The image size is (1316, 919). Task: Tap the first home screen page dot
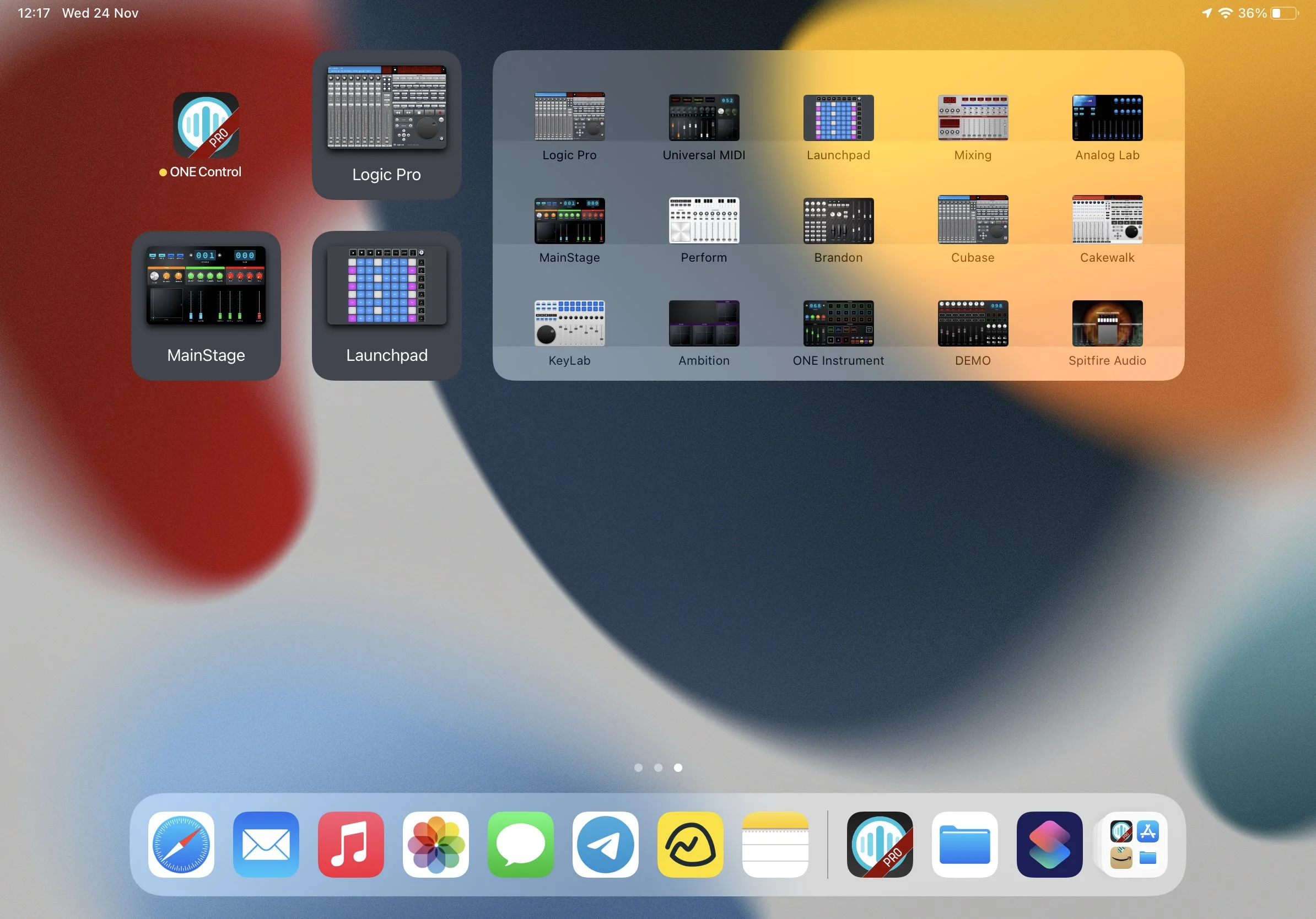[x=639, y=767]
